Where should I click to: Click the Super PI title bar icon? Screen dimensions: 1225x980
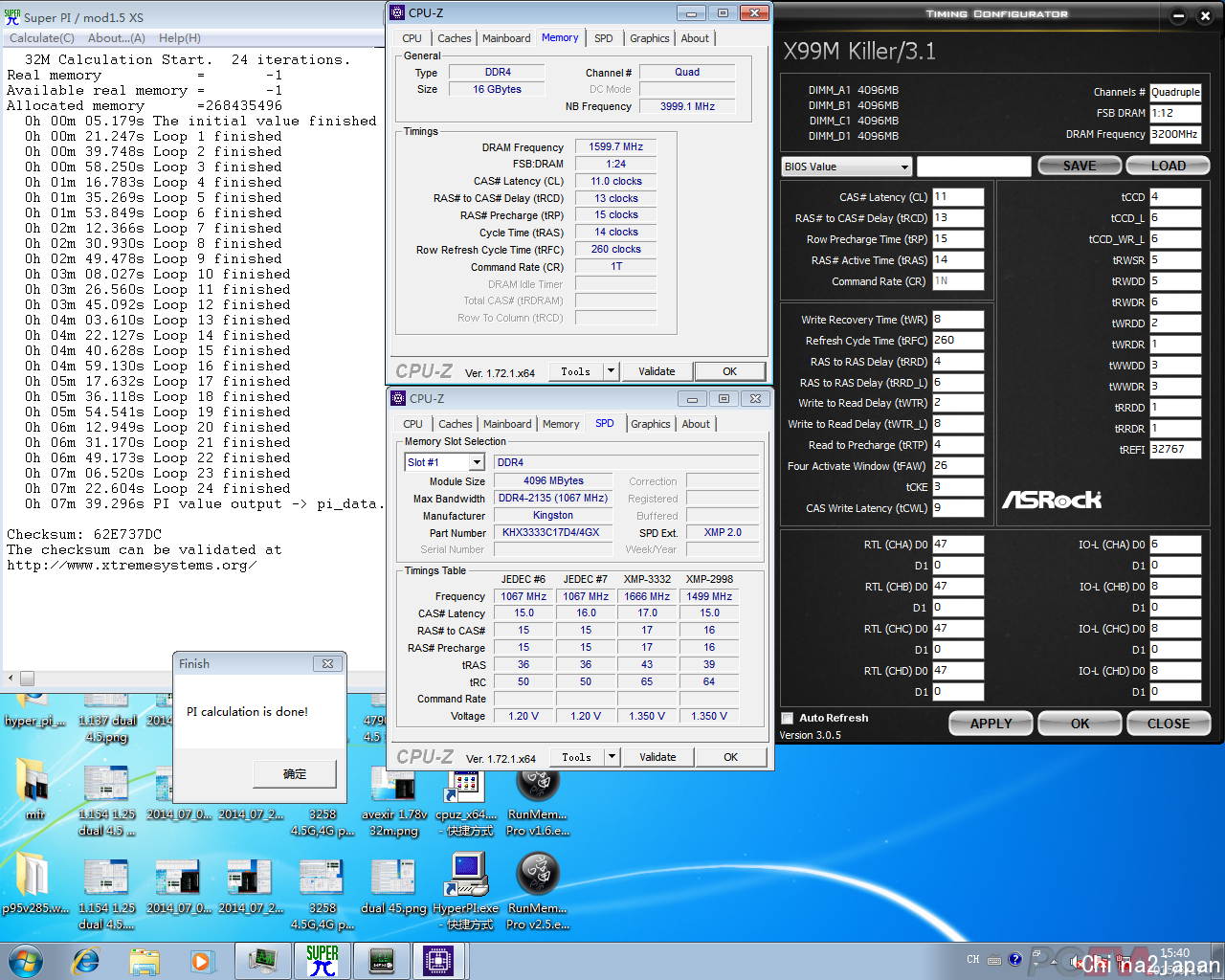(x=12, y=16)
